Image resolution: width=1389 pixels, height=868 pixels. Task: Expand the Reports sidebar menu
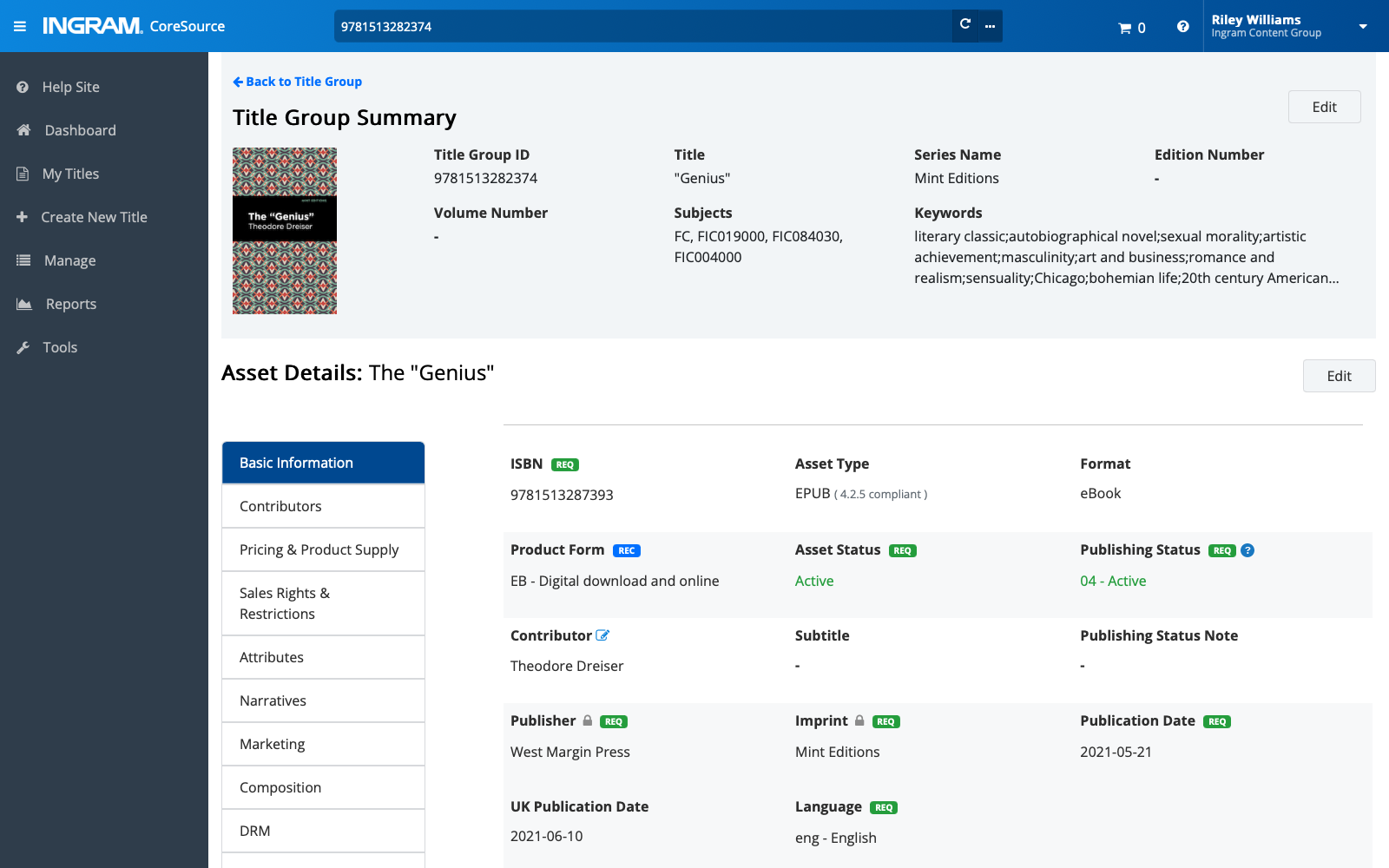[70, 304]
